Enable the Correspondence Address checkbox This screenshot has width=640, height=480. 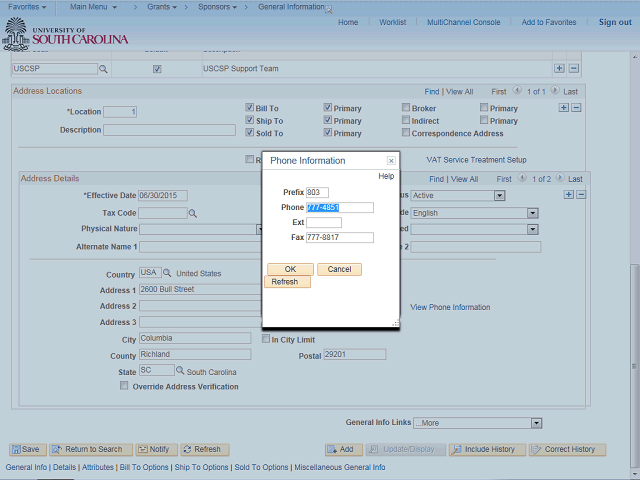pos(406,132)
